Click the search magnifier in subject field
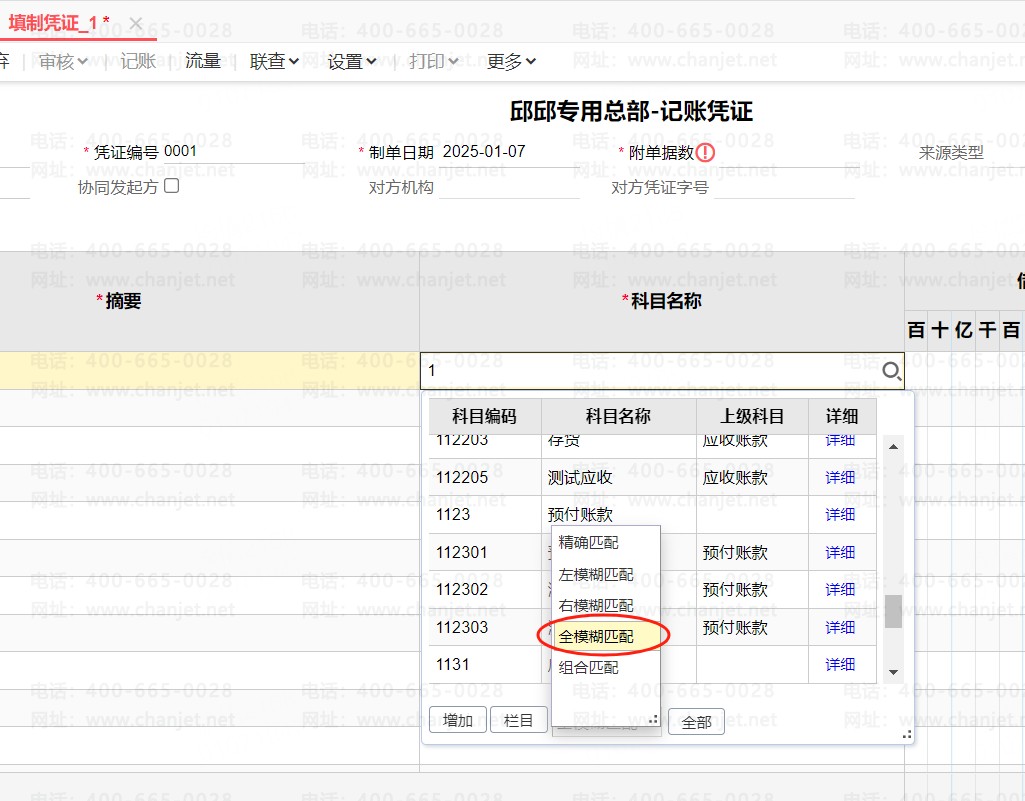This screenshot has height=801, width=1025. pos(892,372)
